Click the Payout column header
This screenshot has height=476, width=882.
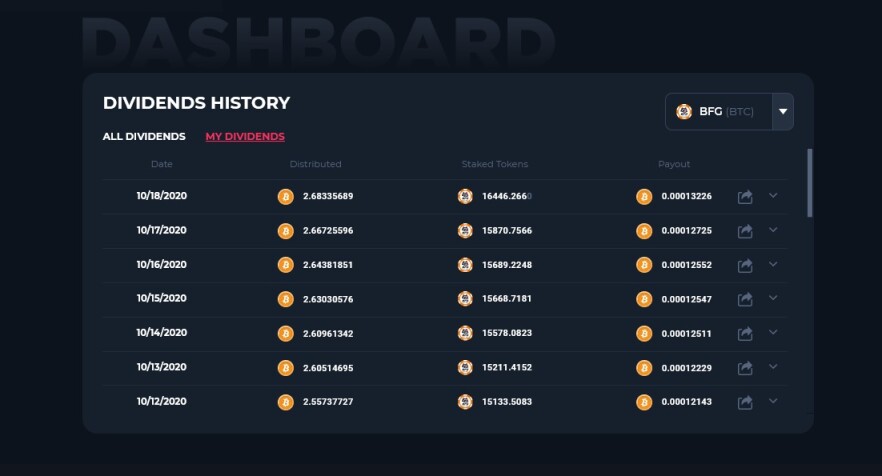(674, 164)
